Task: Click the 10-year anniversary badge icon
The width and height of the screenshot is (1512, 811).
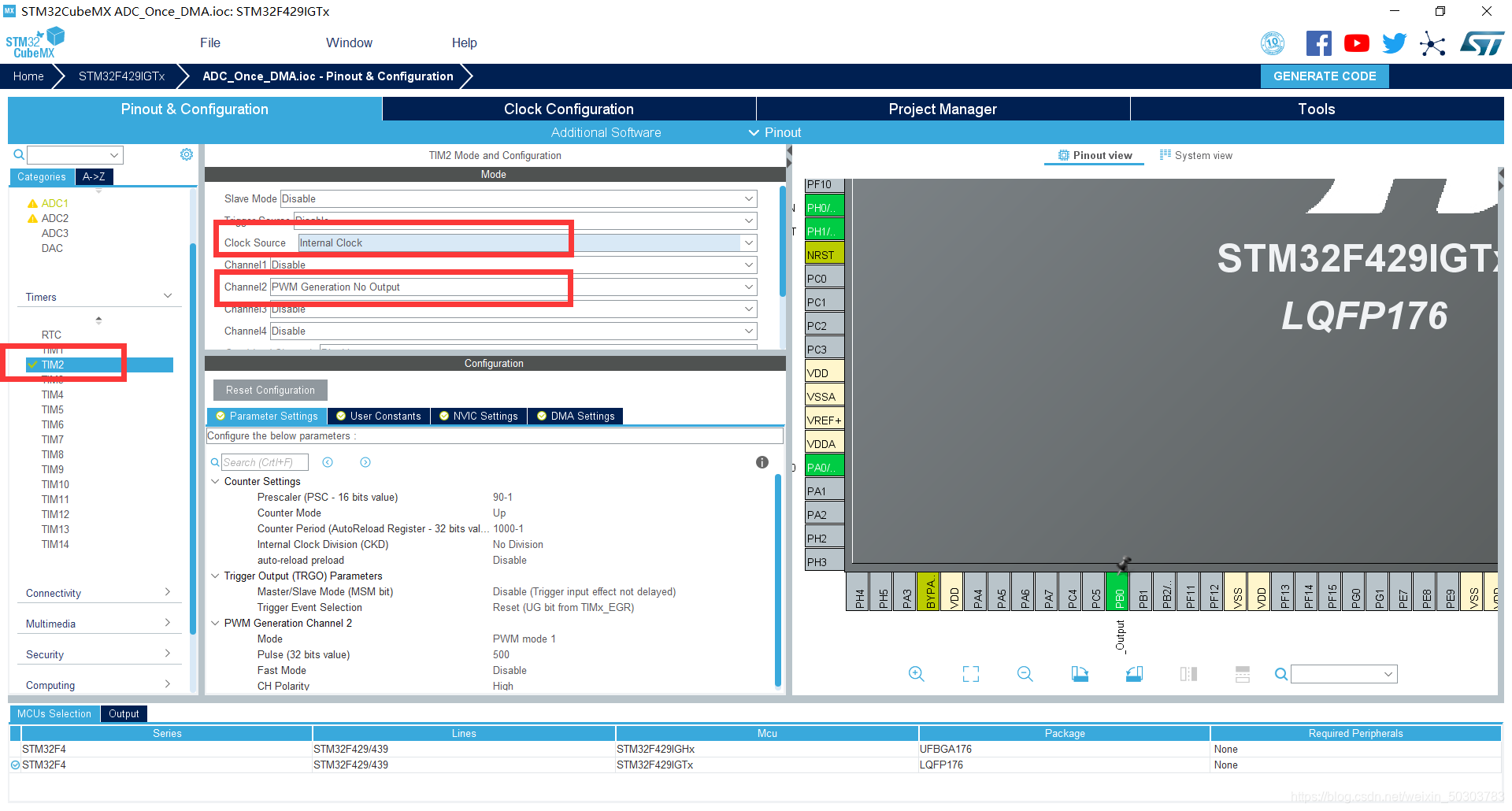Action: tap(1273, 43)
